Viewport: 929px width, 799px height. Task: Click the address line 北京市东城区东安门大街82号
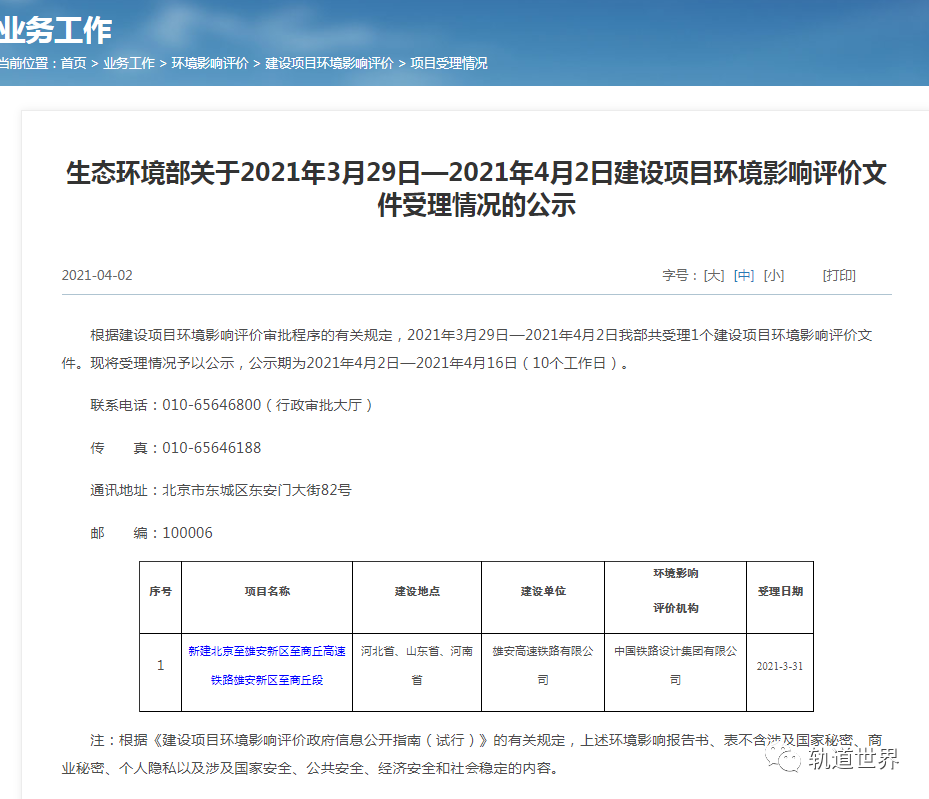(220, 490)
